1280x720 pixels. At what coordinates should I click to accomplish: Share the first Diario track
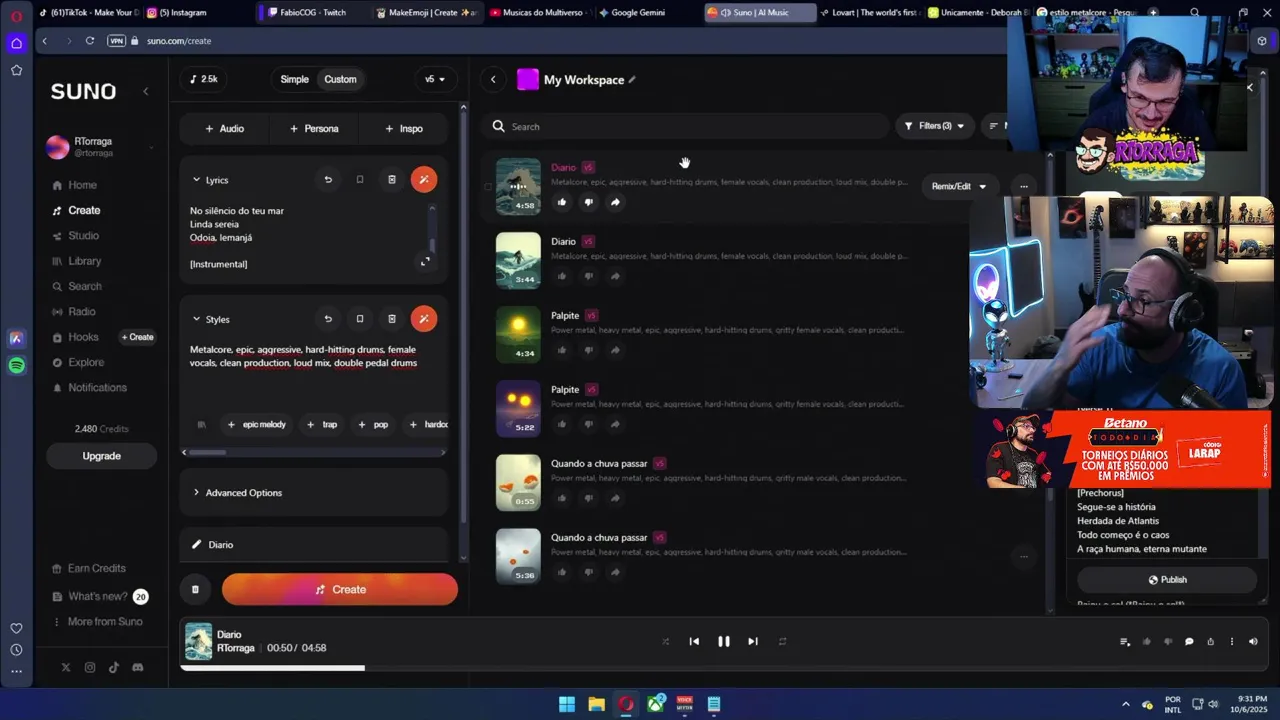coord(615,202)
